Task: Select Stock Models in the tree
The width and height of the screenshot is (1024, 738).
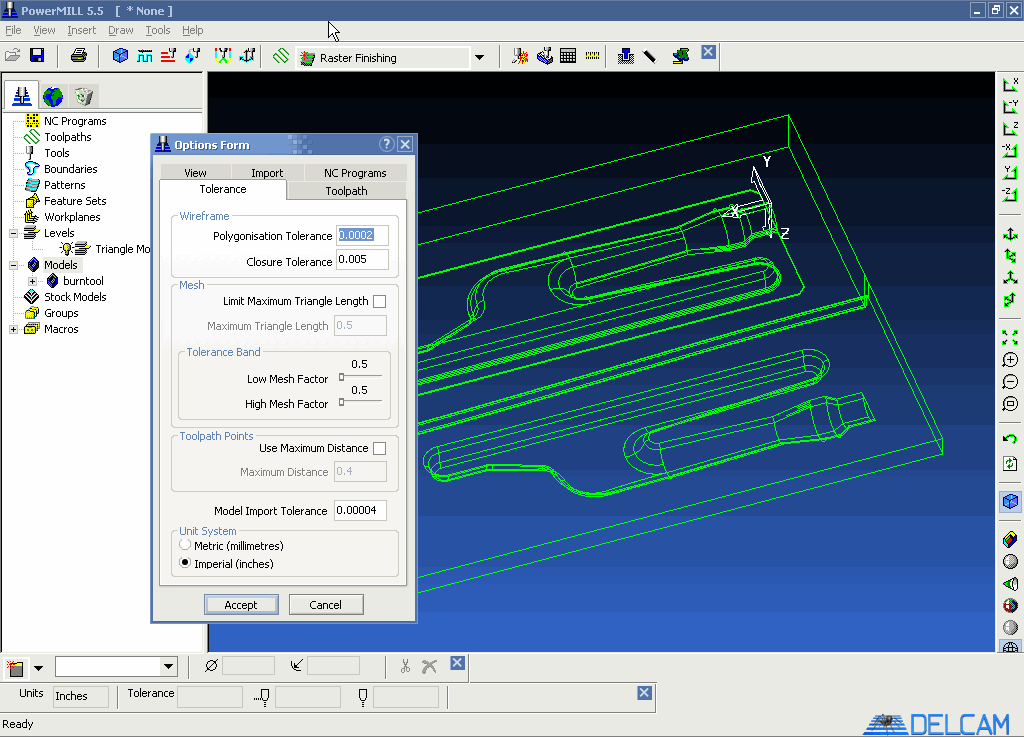Action: [x=75, y=297]
